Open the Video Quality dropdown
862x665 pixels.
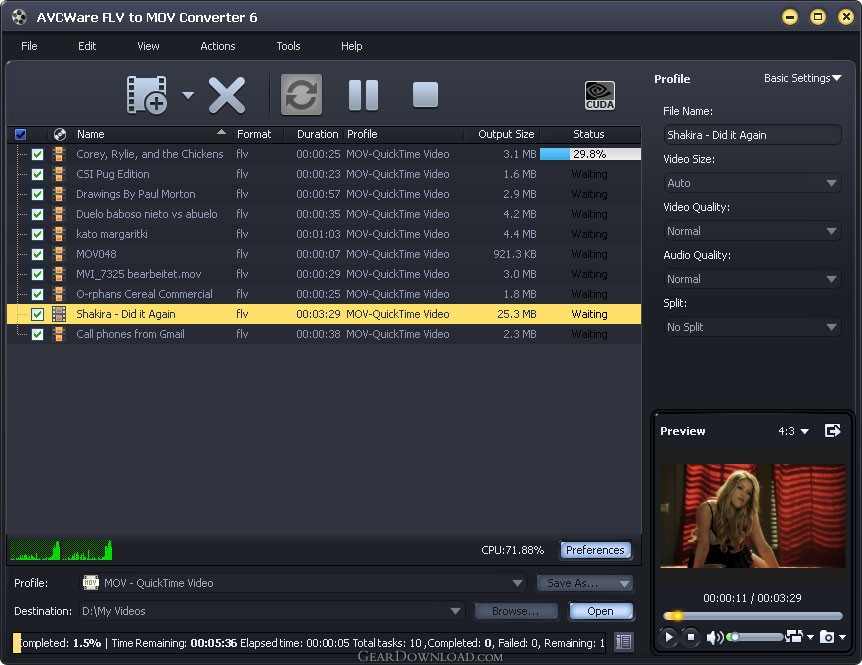click(752, 231)
